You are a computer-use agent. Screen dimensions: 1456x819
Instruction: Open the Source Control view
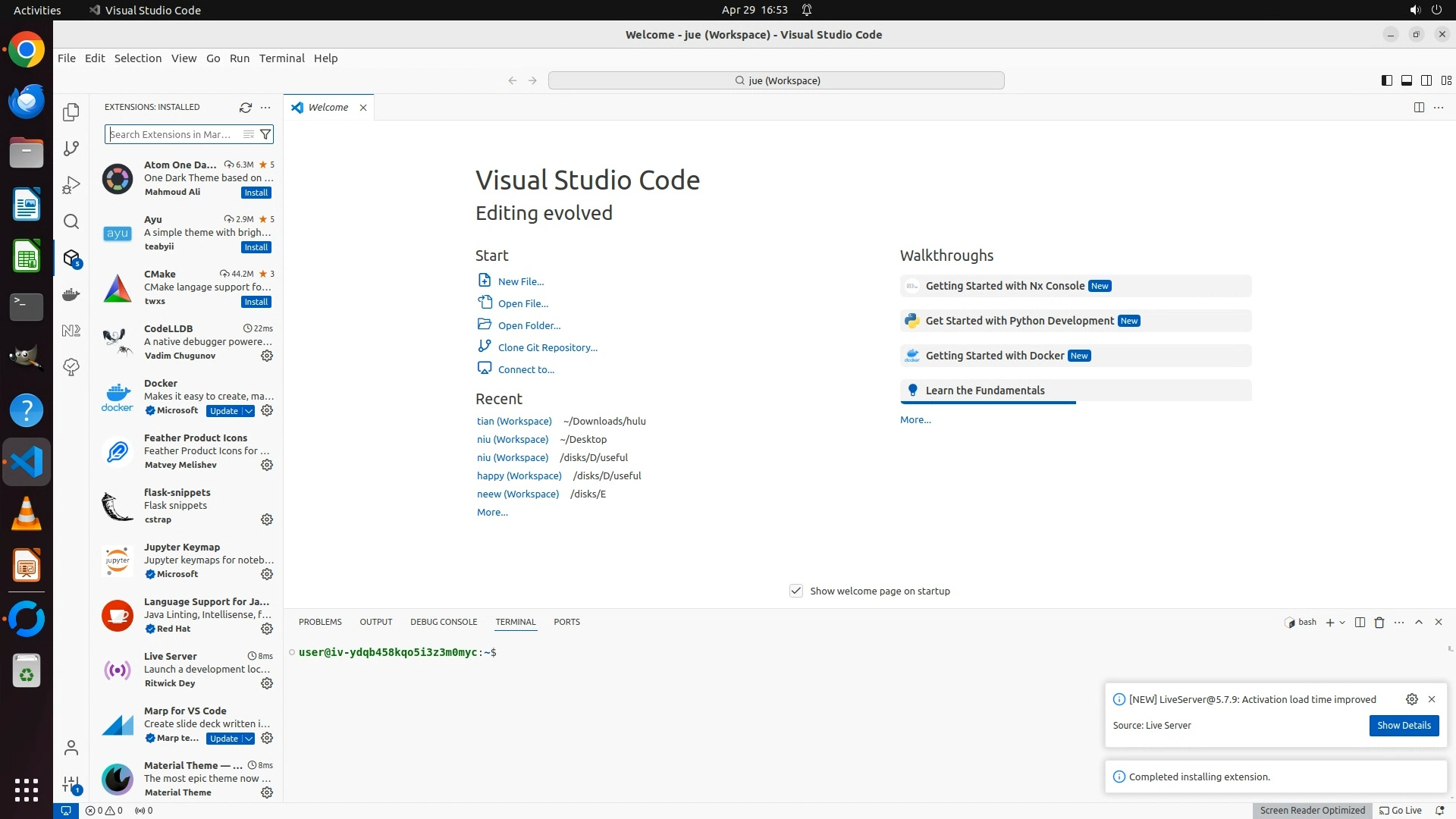pos(71,149)
